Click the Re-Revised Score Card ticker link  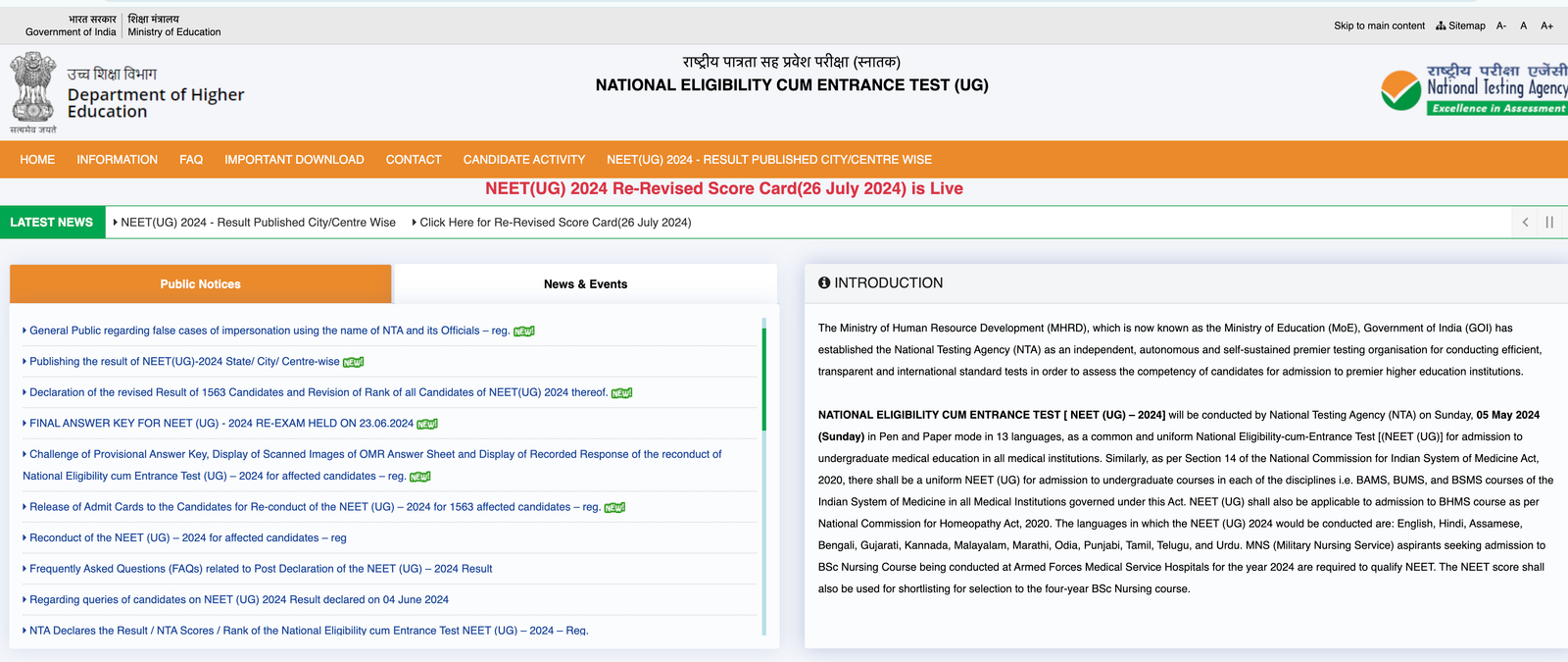(555, 223)
